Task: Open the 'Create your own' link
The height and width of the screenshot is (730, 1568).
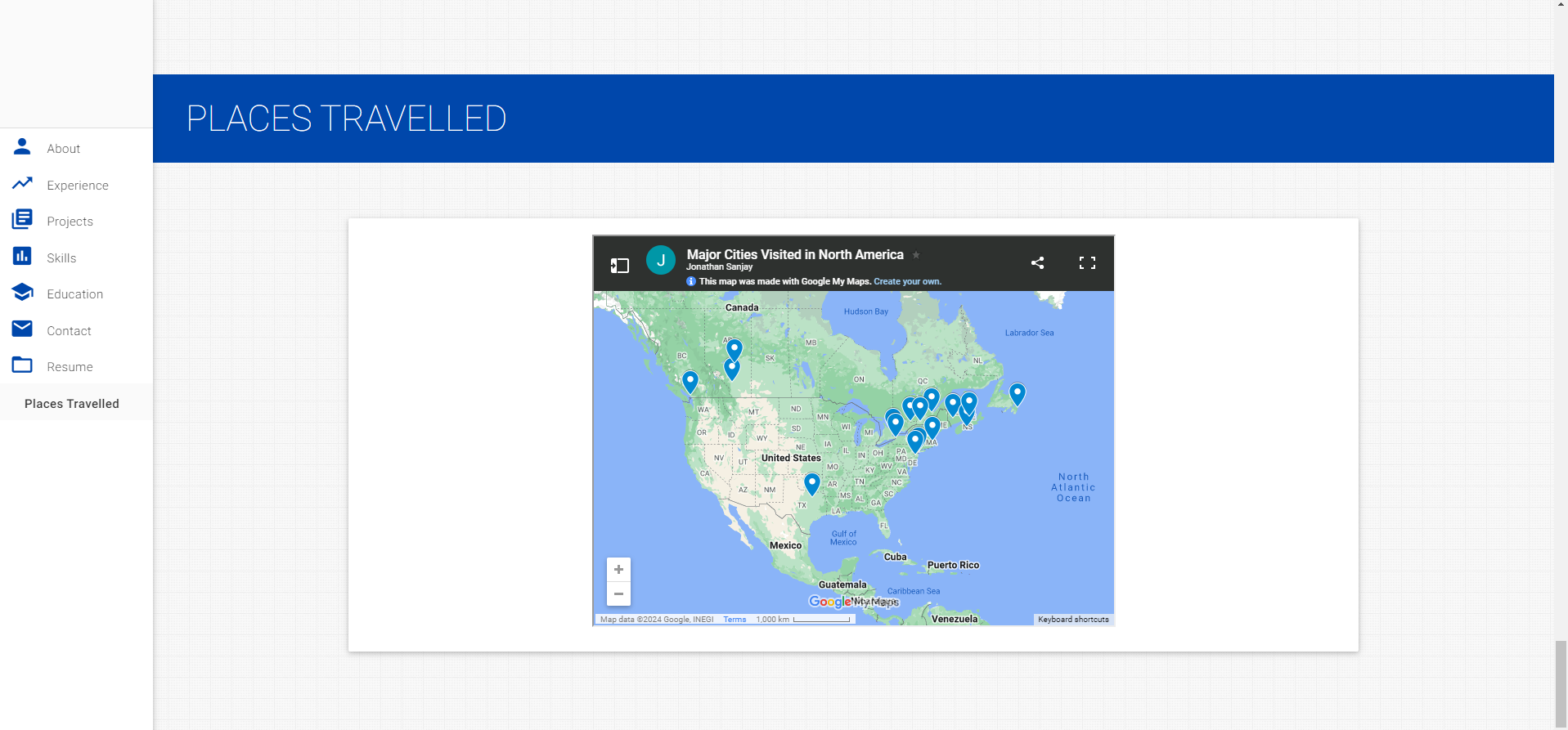Action: click(907, 281)
